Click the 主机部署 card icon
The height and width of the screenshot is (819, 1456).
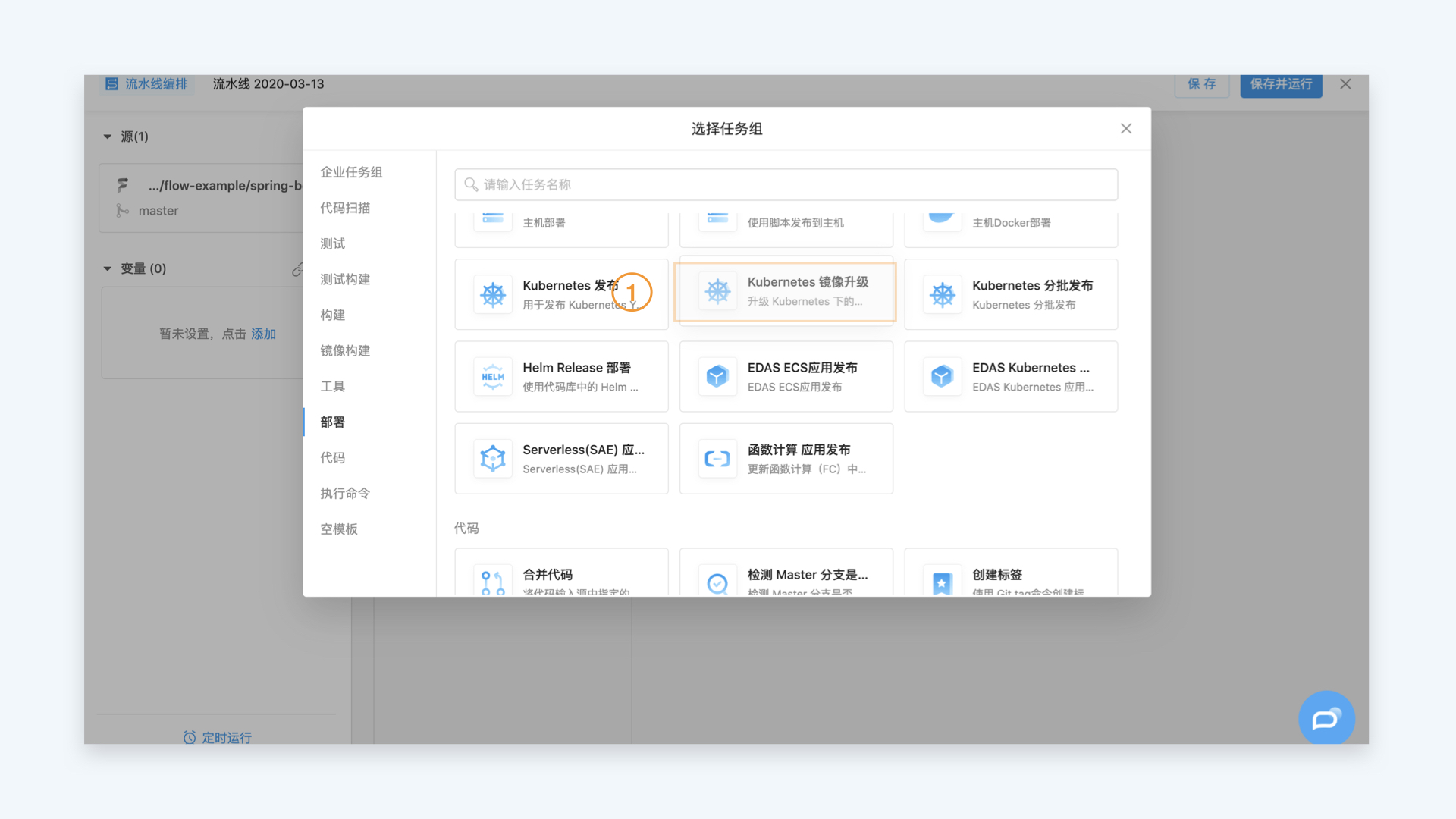[493, 221]
